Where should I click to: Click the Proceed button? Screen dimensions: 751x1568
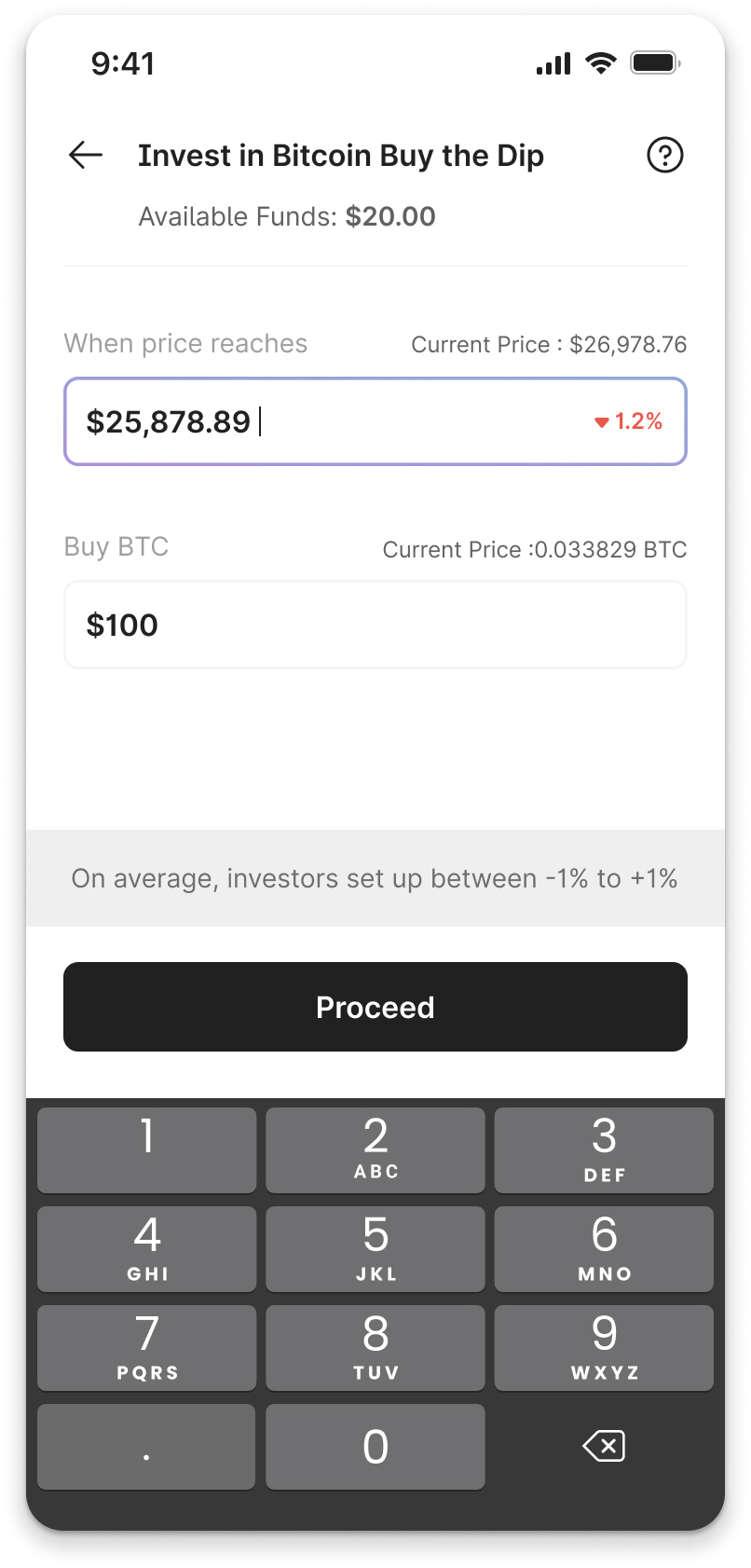(375, 1007)
